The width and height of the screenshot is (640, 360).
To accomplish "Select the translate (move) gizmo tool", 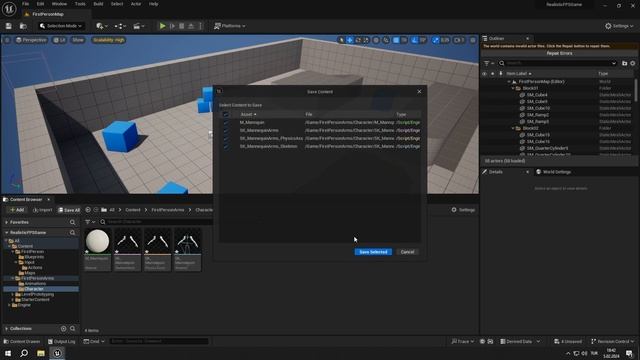I will (x=350, y=40).
